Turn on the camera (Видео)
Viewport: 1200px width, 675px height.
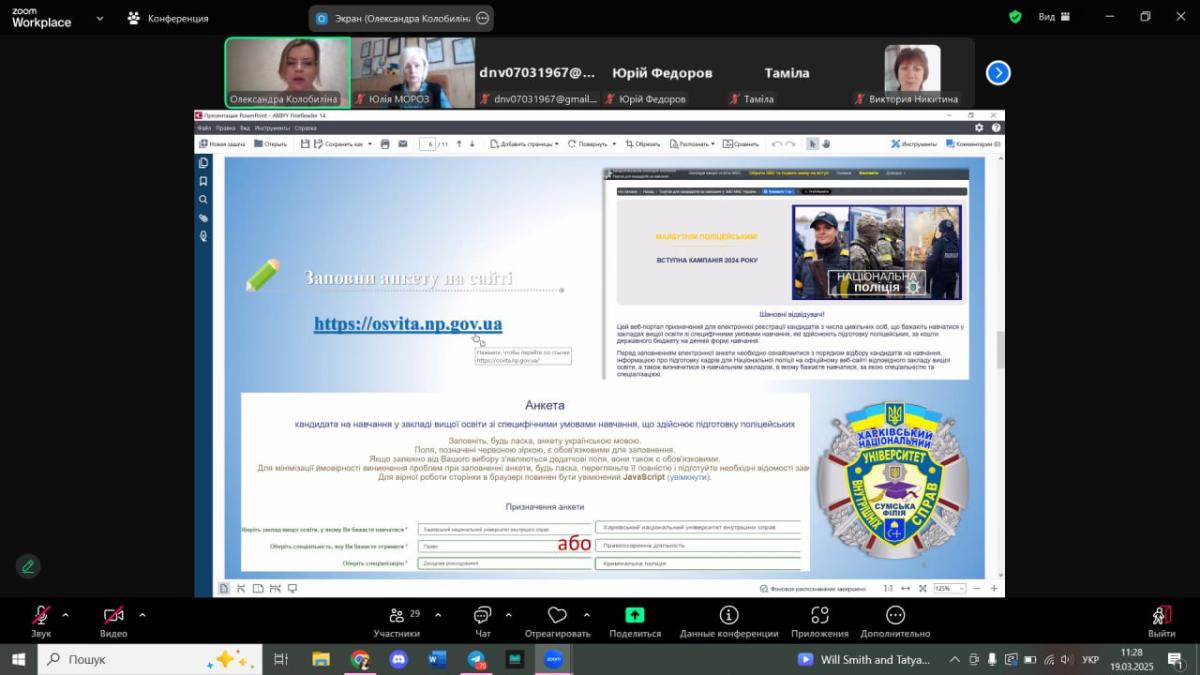(113, 616)
